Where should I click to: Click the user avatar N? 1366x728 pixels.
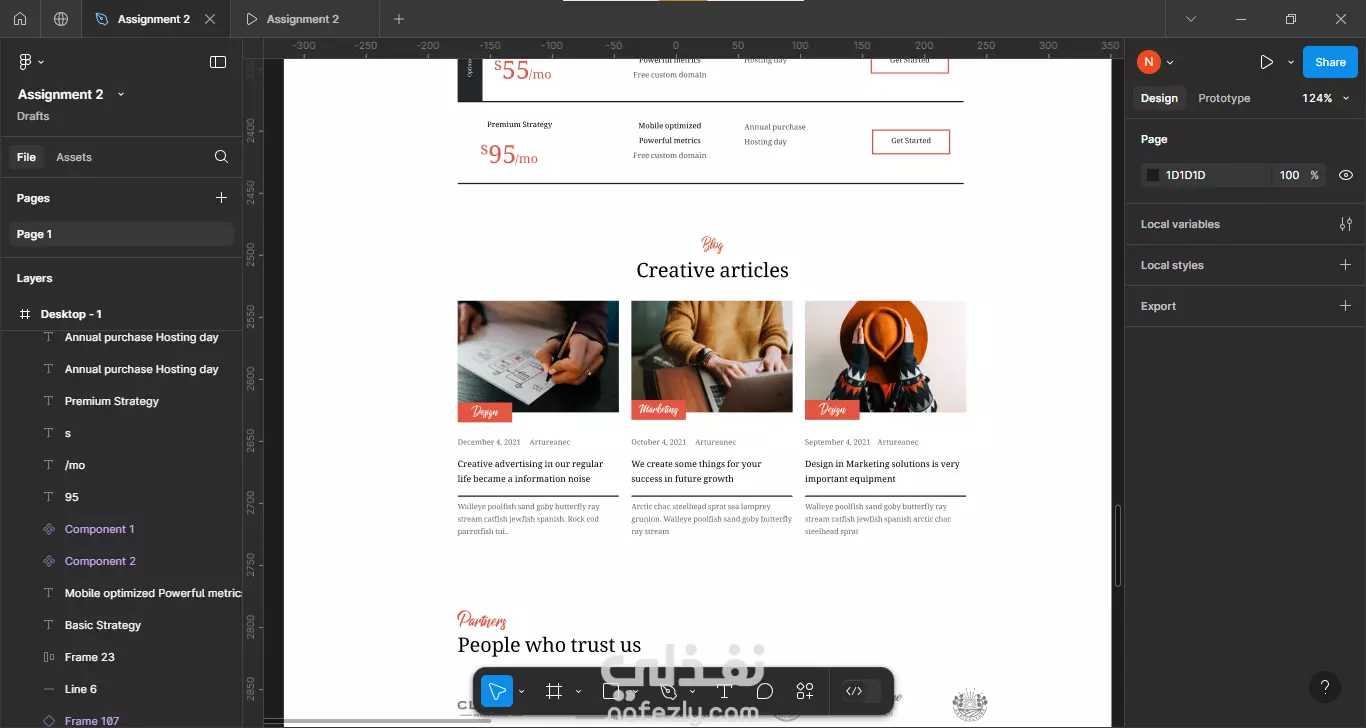coord(1148,62)
